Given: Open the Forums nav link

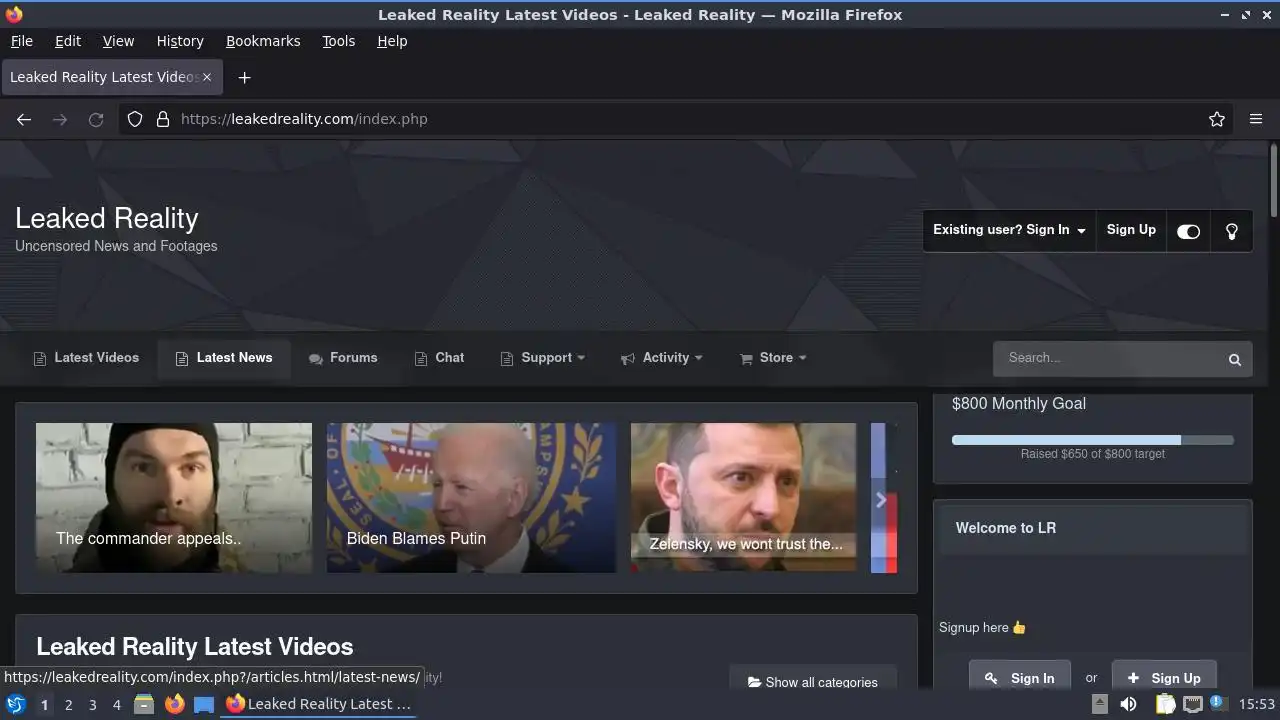Looking at the screenshot, I should click(343, 358).
